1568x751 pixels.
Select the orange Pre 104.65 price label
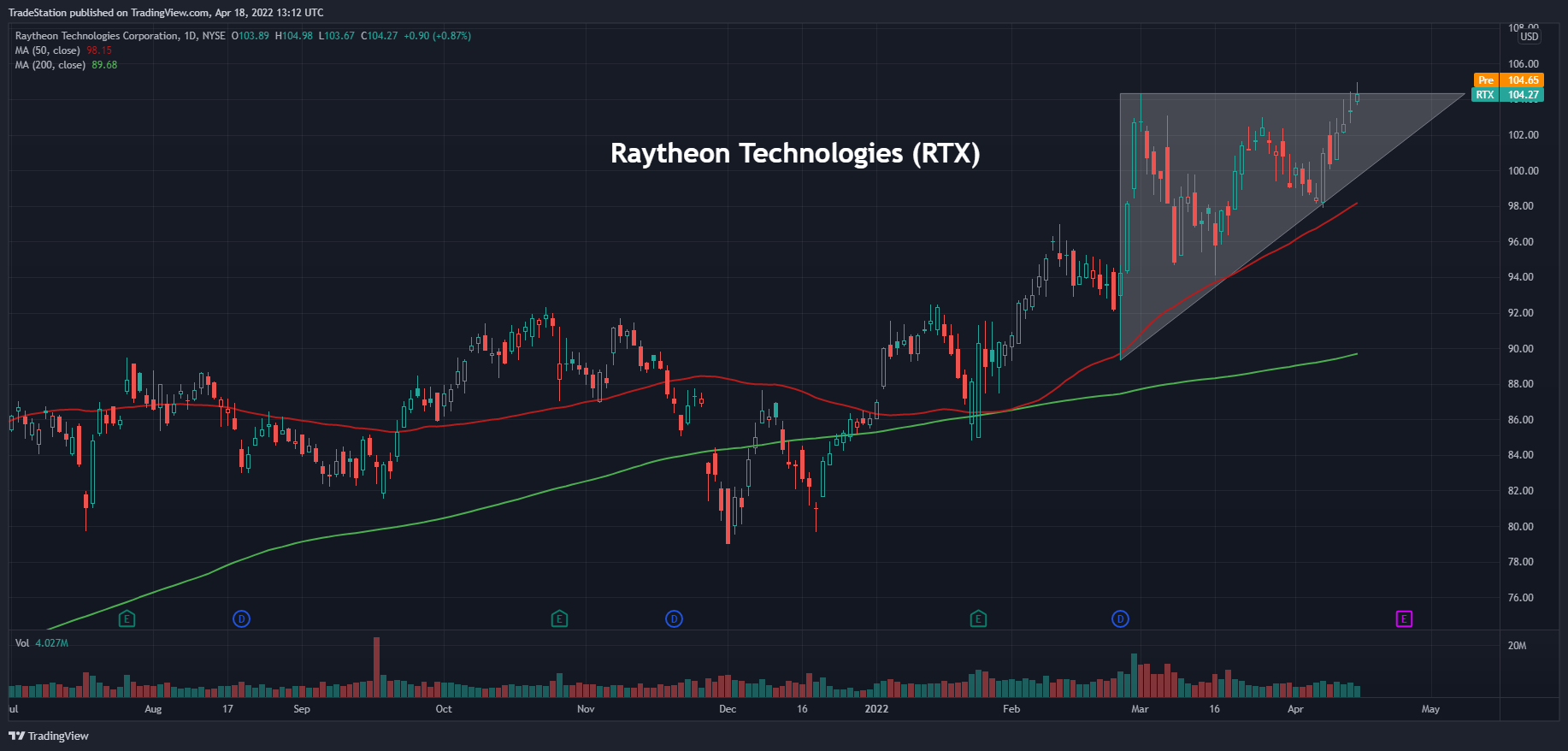(x=1508, y=80)
